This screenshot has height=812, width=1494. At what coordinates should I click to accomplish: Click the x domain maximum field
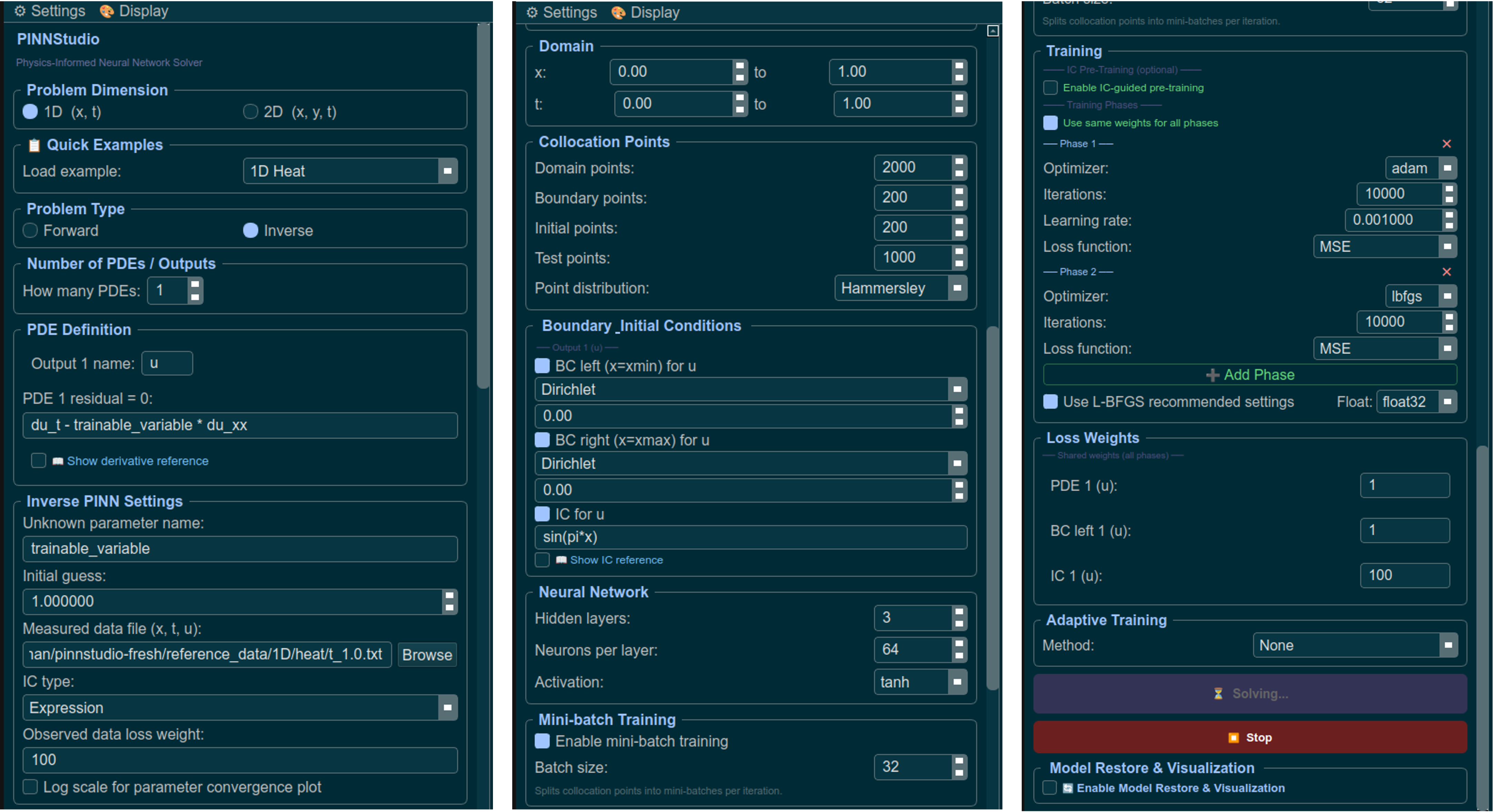pos(898,72)
